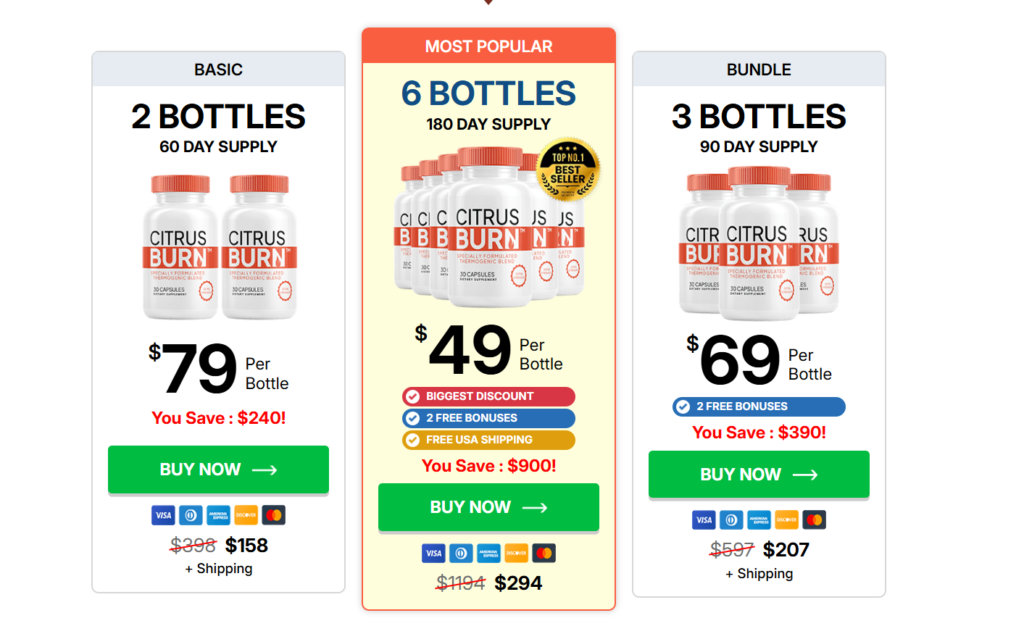Click the Discover icon in Basic package
This screenshot has width=1024, height=626.
click(246, 516)
